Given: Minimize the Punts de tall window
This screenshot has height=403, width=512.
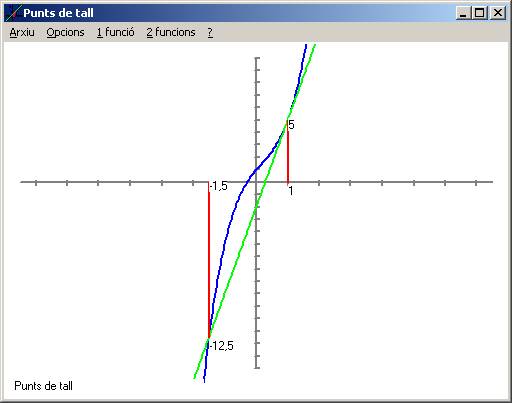Looking at the screenshot, I should (463, 13).
